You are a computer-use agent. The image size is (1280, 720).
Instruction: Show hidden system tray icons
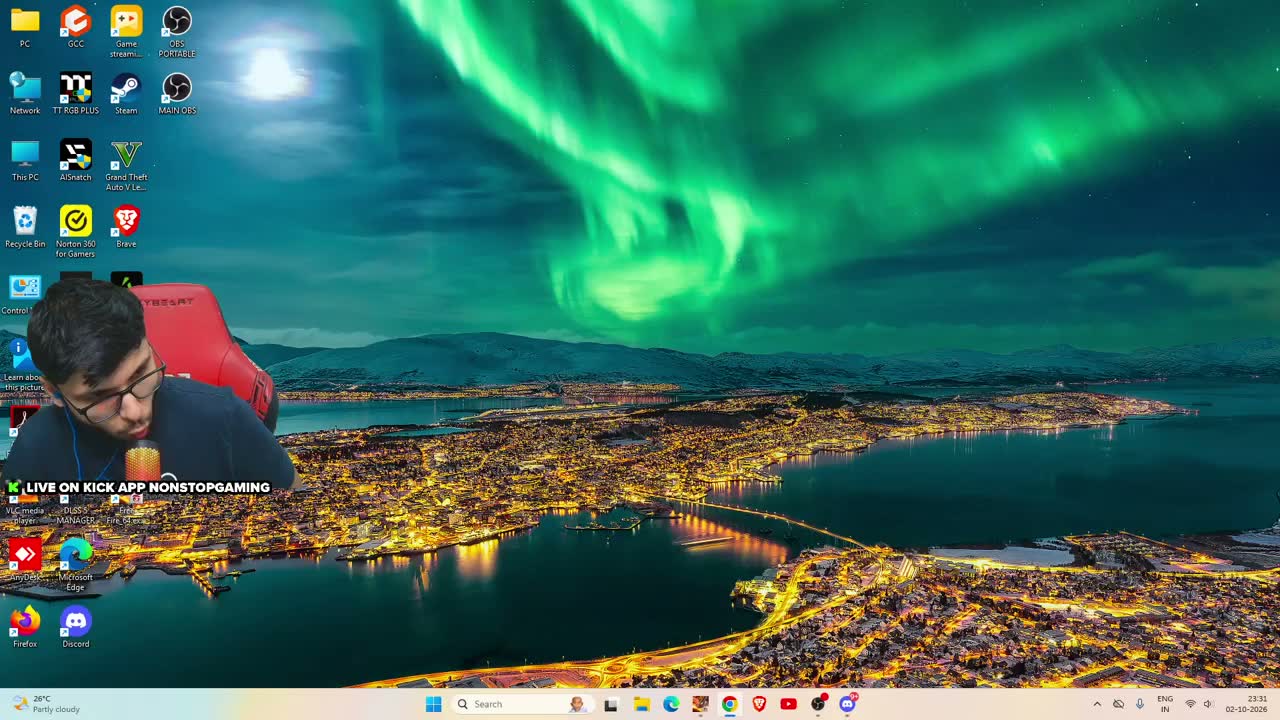[1097, 704]
